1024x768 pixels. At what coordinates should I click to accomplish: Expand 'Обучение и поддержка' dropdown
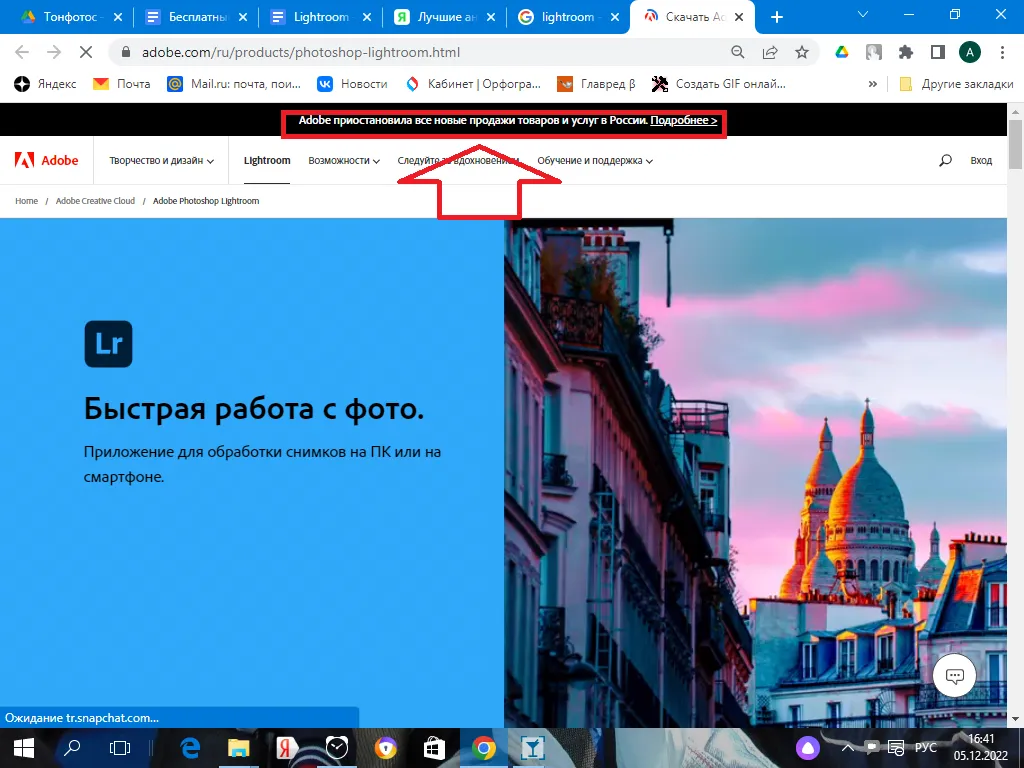[595, 161]
